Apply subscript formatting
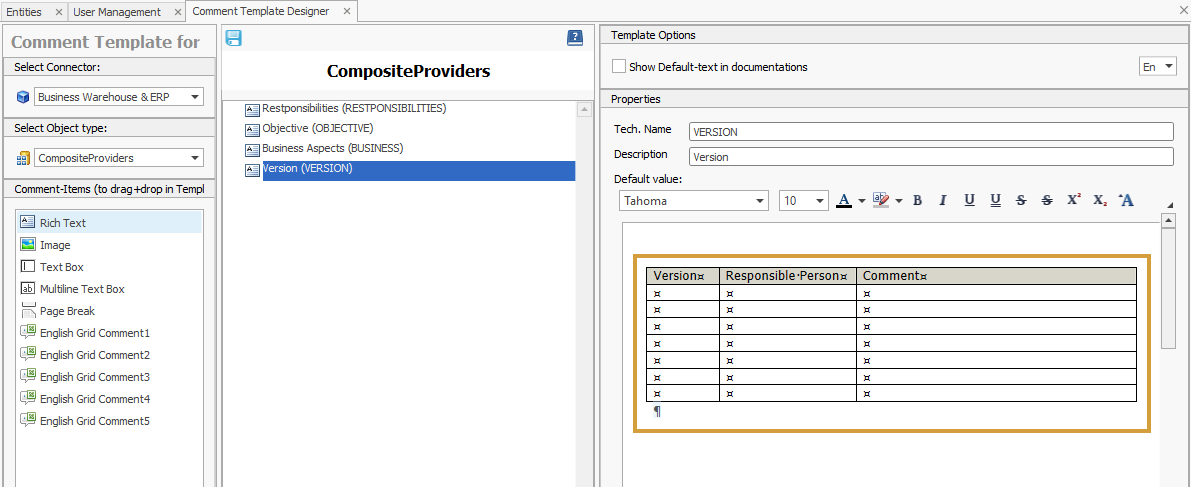Viewport: 1191px width, 487px height. point(1099,200)
